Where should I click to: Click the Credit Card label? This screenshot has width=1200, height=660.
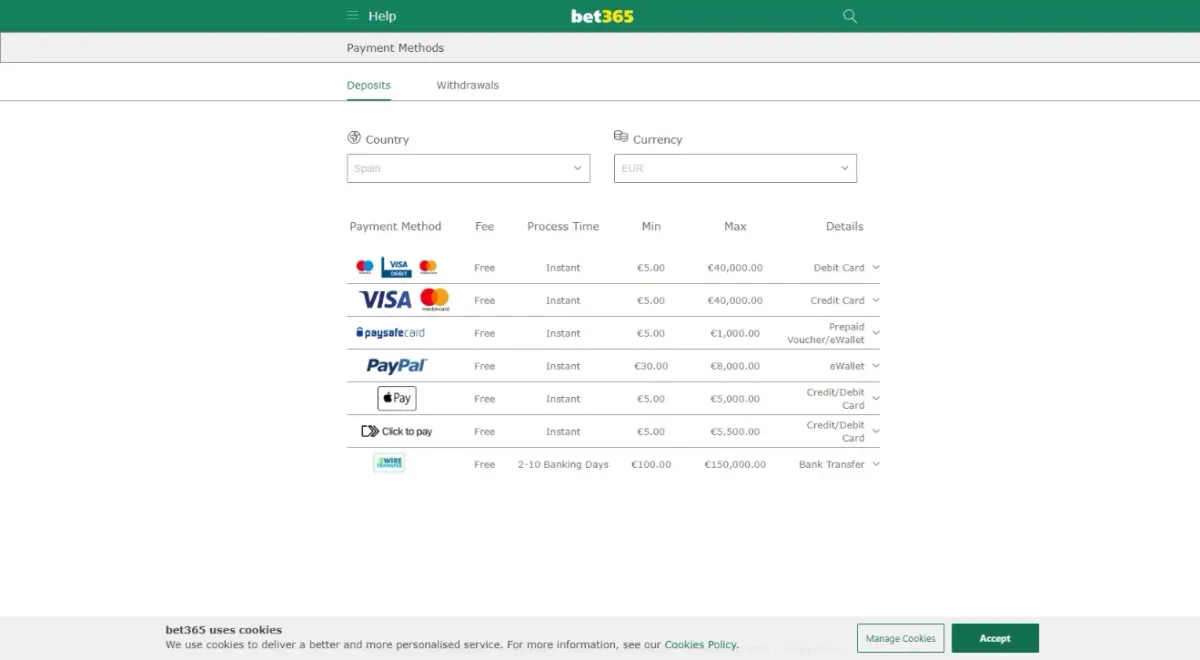[x=837, y=300]
